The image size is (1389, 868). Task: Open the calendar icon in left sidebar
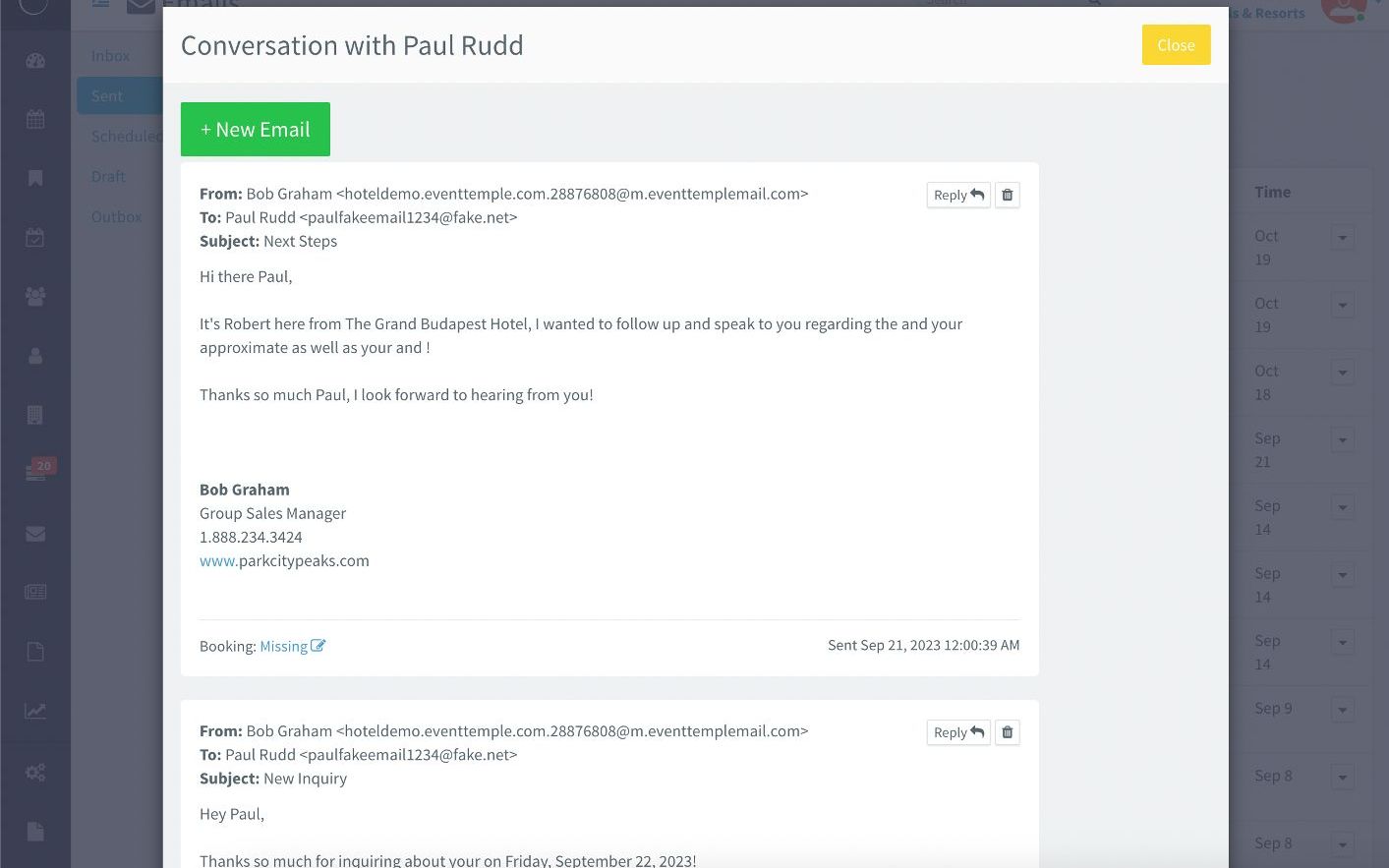(x=35, y=120)
